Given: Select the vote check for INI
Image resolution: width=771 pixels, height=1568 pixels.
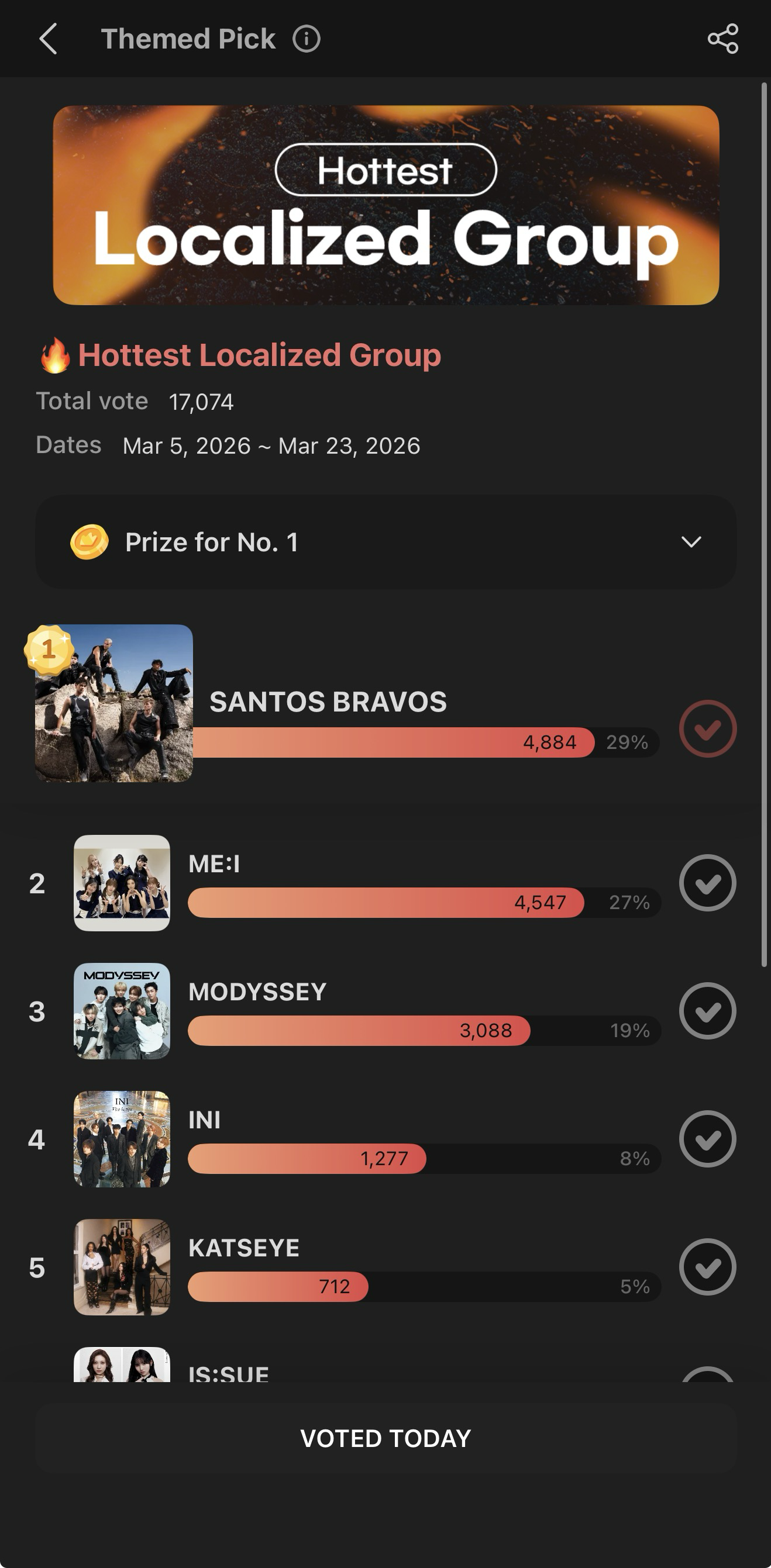Looking at the screenshot, I should click(708, 1139).
